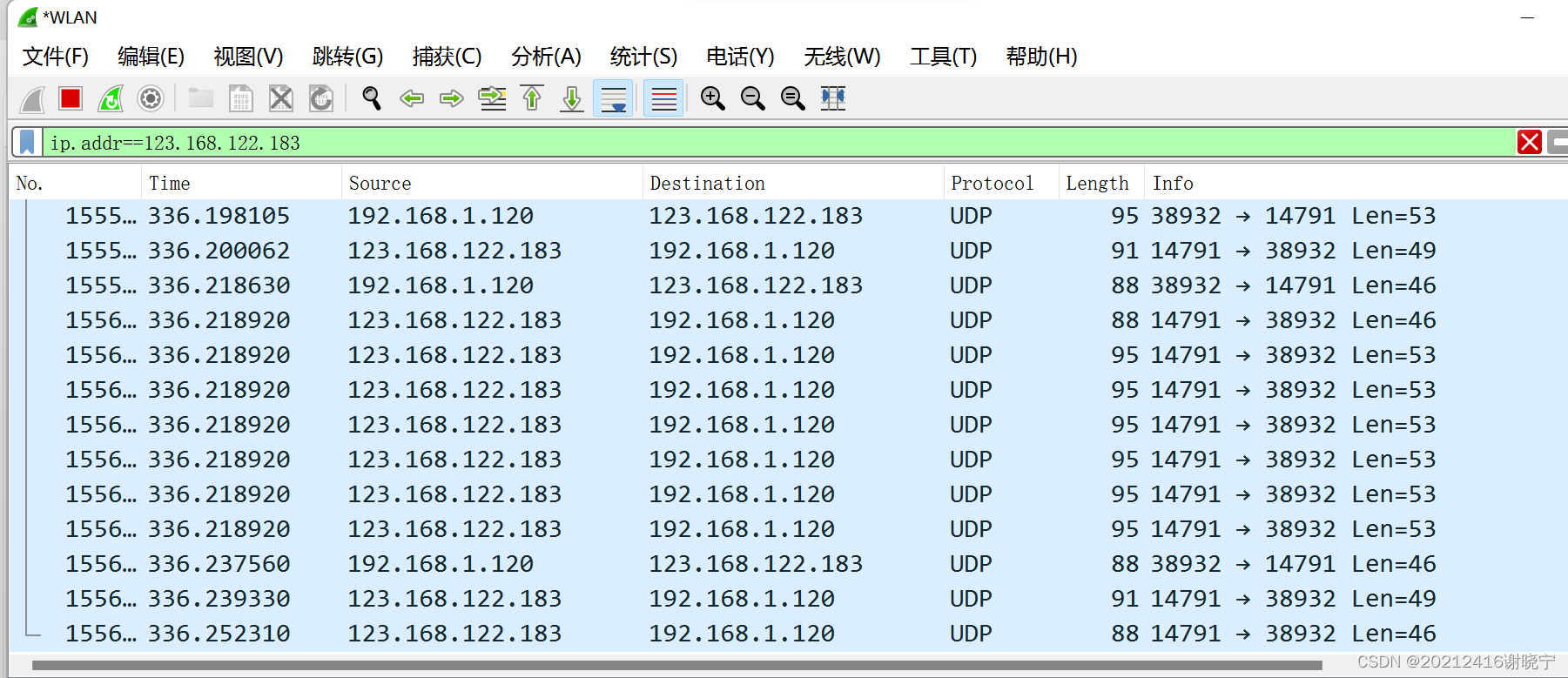Toggle packet list colorization

click(x=663, y=98)
